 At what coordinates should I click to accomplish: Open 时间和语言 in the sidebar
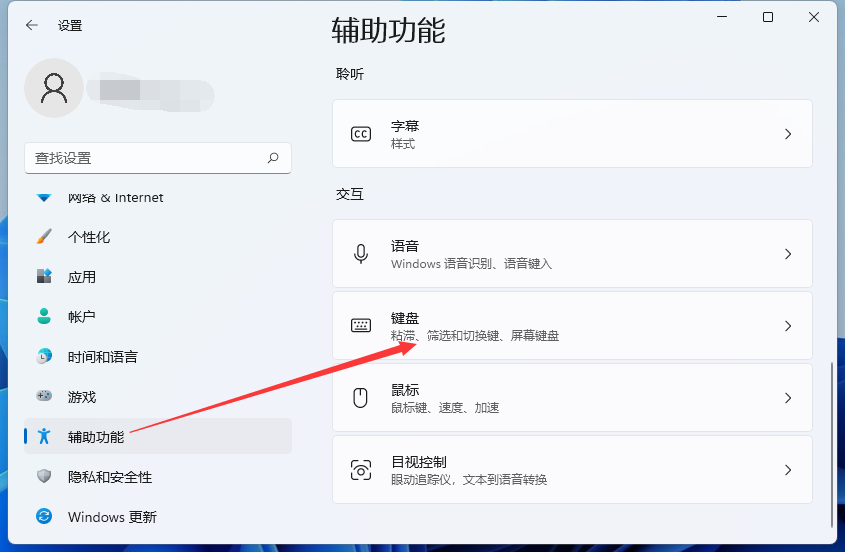point(102,357)
